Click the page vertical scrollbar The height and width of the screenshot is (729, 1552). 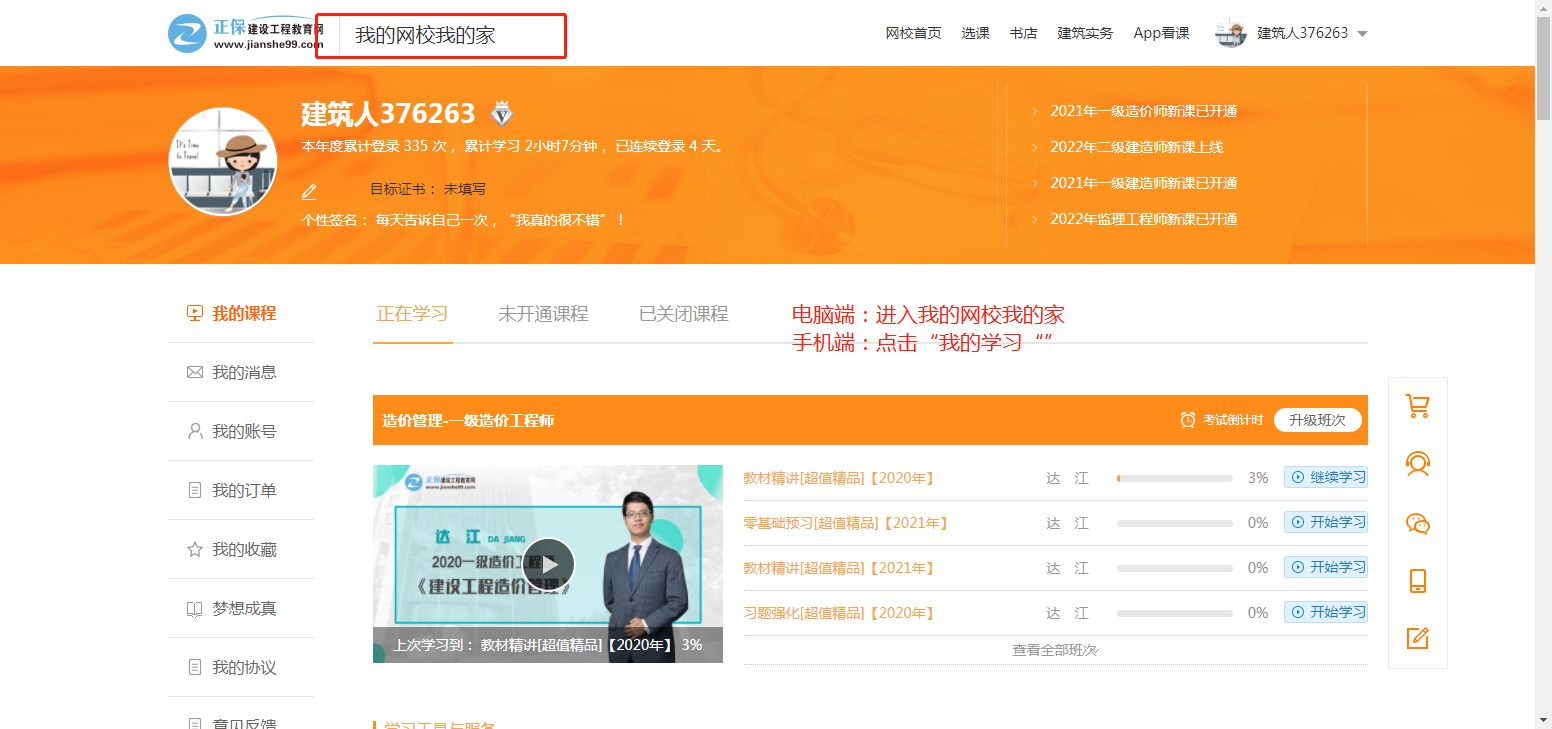coord(1543,300)
